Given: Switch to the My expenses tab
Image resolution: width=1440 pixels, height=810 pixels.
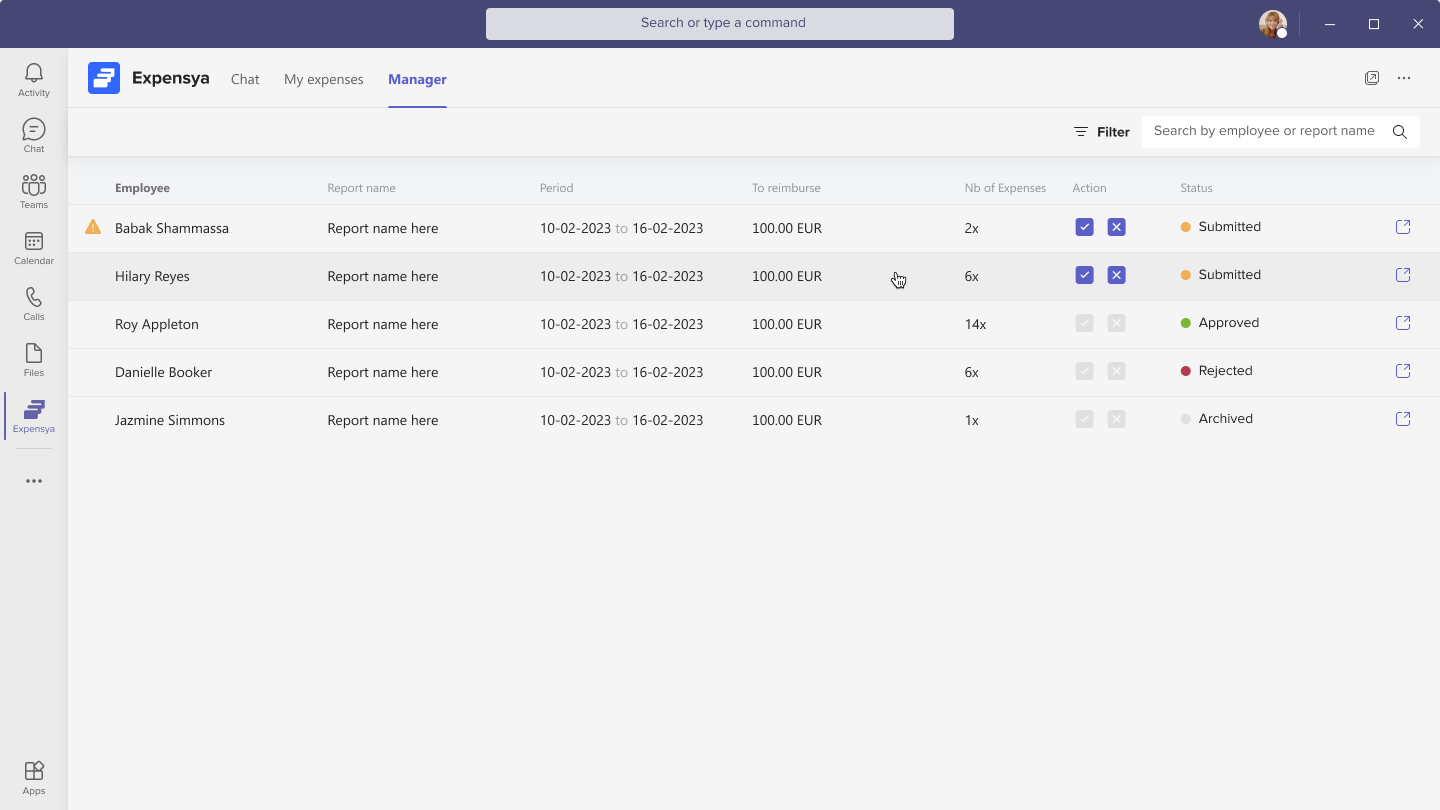Looking at the screenshot, I should 323,79.
